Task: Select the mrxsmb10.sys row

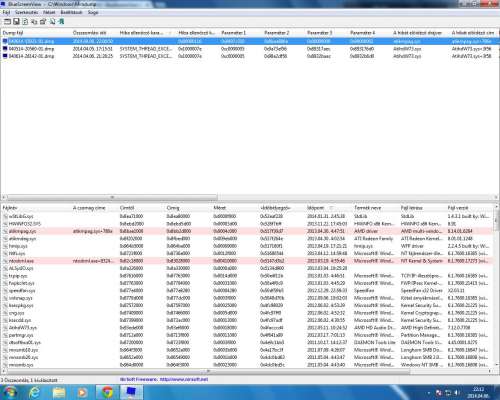Action: (247, 350)
